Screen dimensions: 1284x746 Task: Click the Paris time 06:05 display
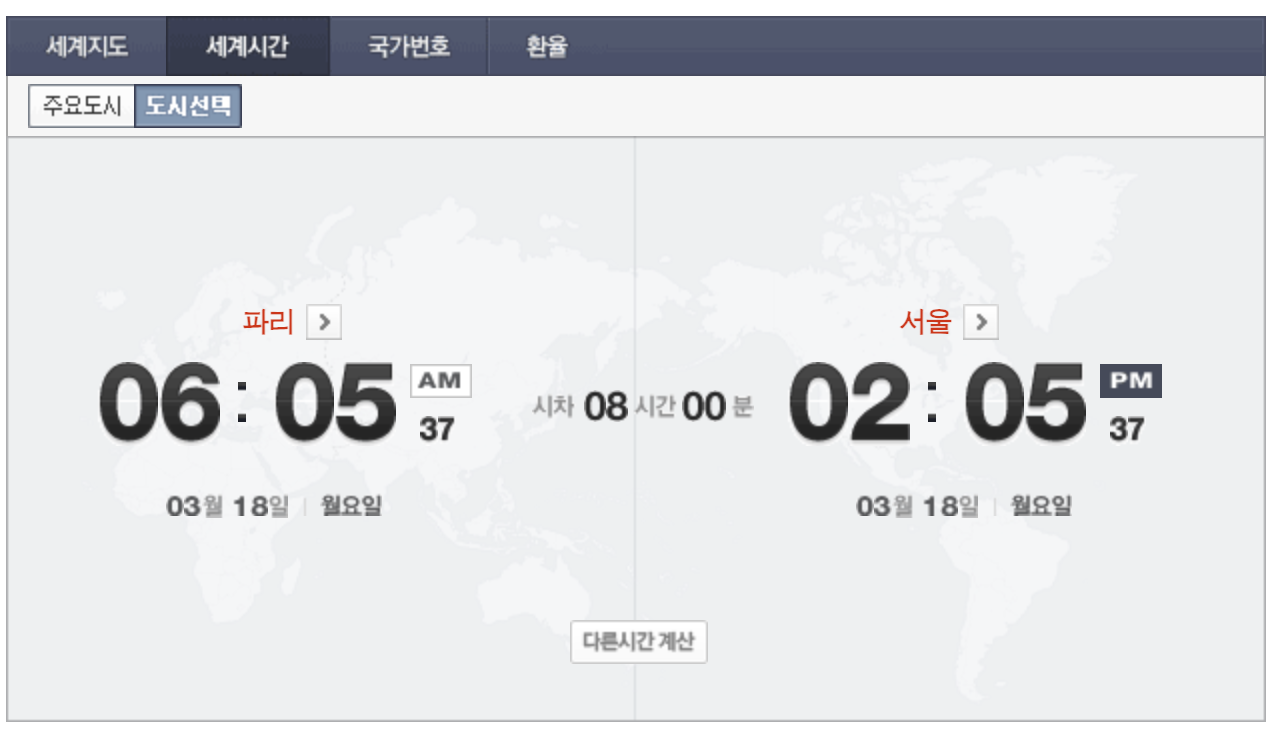point(247,402)
